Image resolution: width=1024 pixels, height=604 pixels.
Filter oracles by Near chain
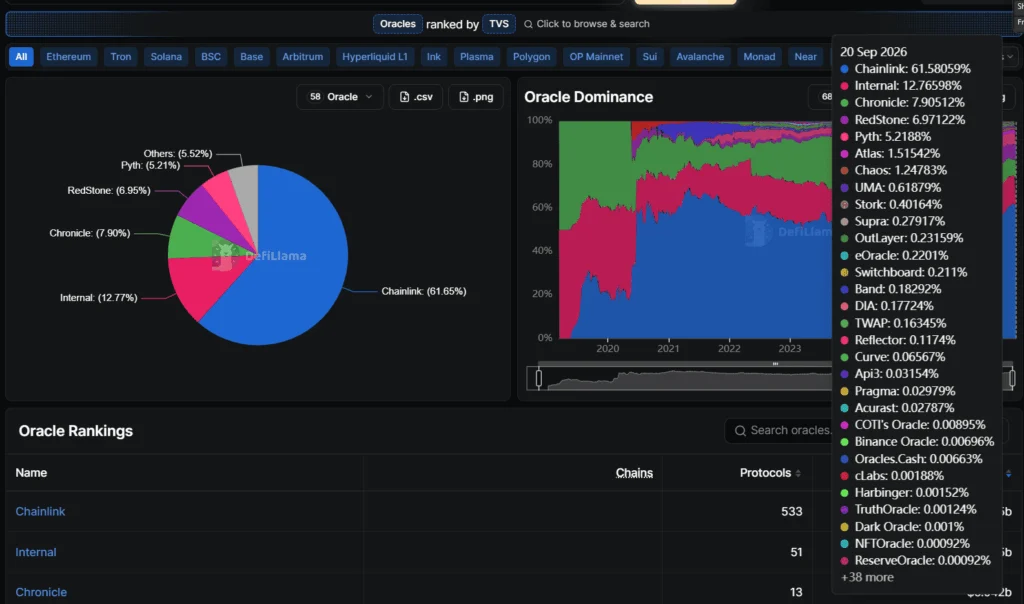click(806, 57)
